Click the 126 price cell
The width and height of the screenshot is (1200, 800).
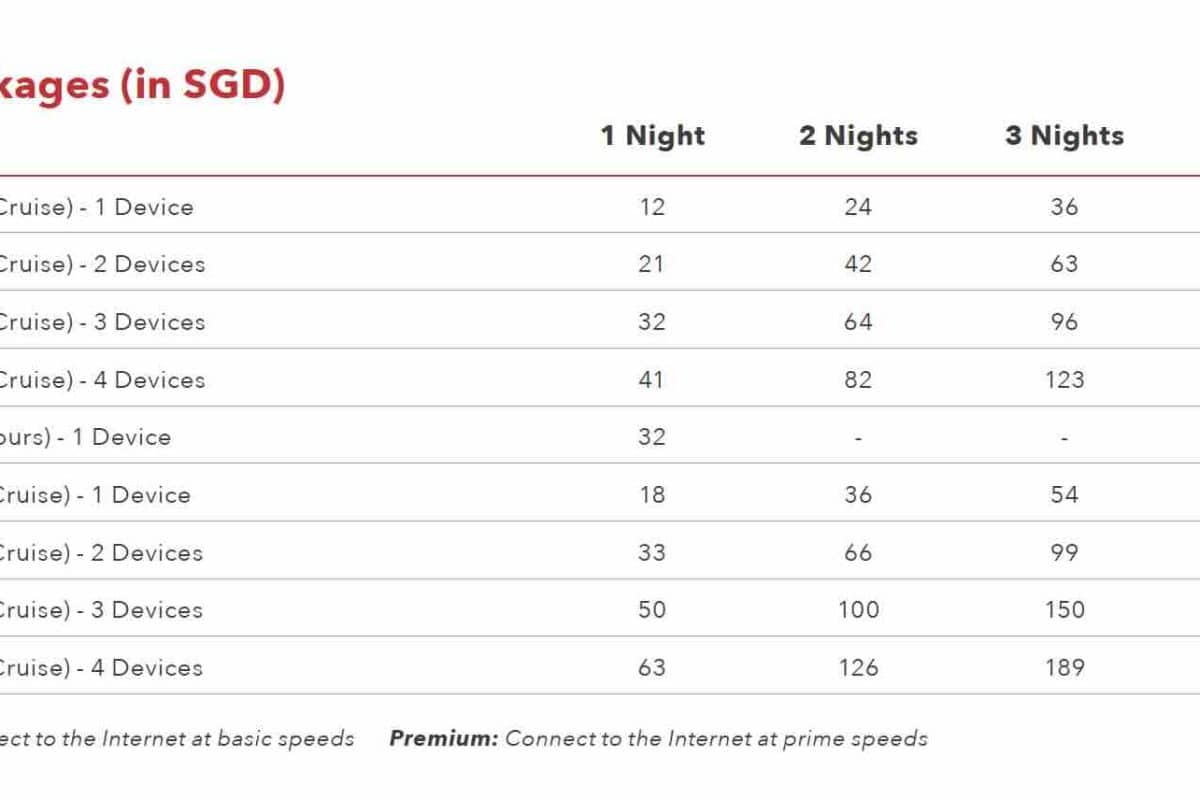pos(858,668)
